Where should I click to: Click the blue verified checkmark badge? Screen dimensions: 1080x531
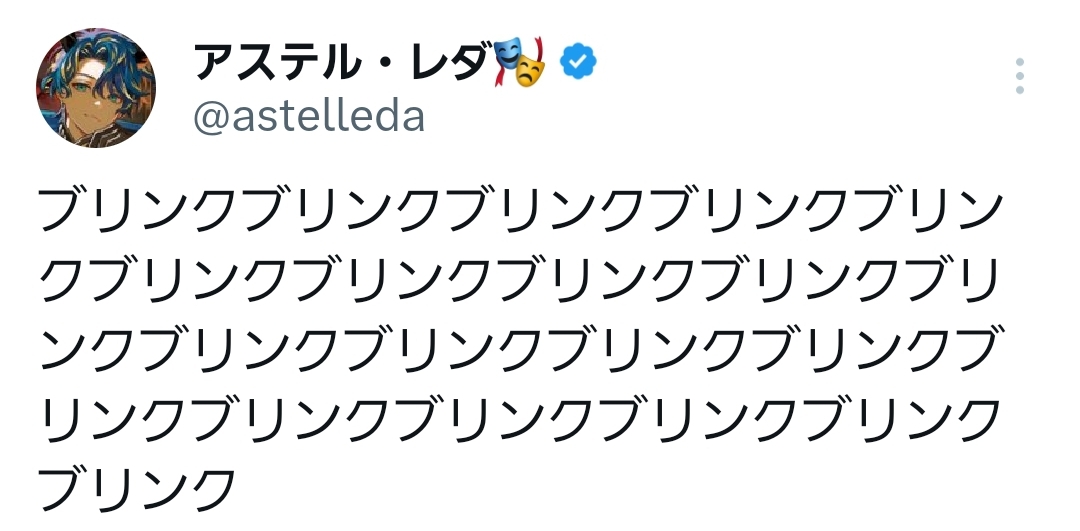[578, 63]
